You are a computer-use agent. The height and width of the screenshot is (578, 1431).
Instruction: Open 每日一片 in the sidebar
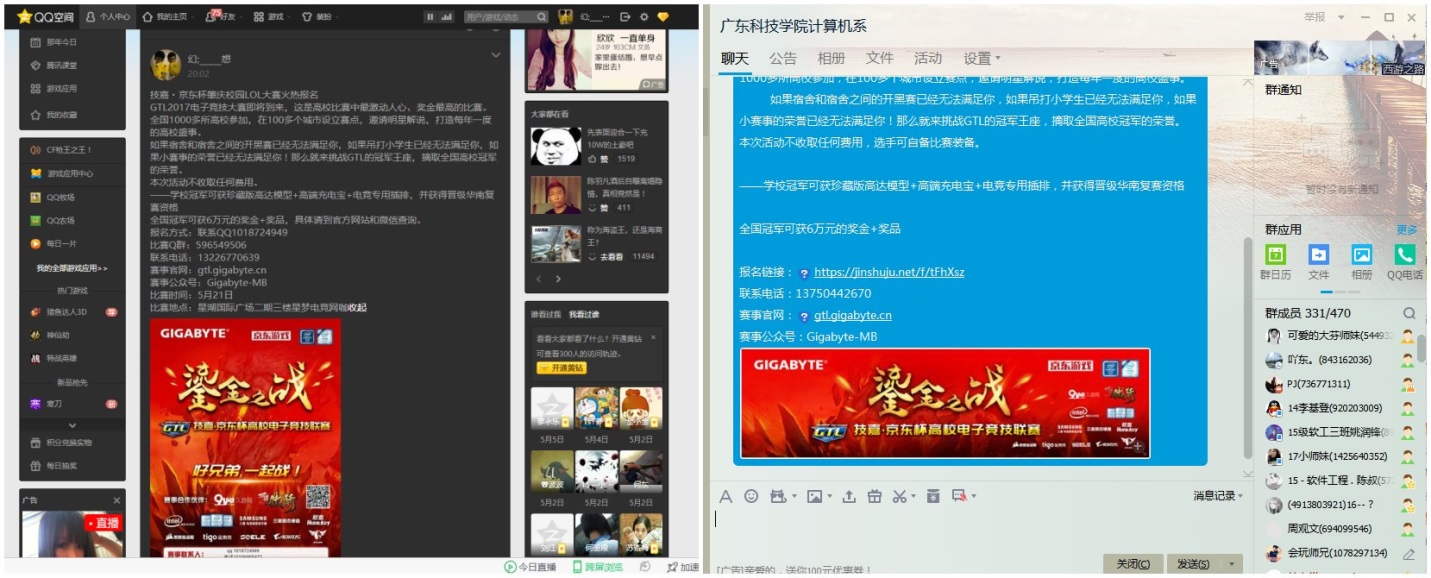(x=53, y=243)
